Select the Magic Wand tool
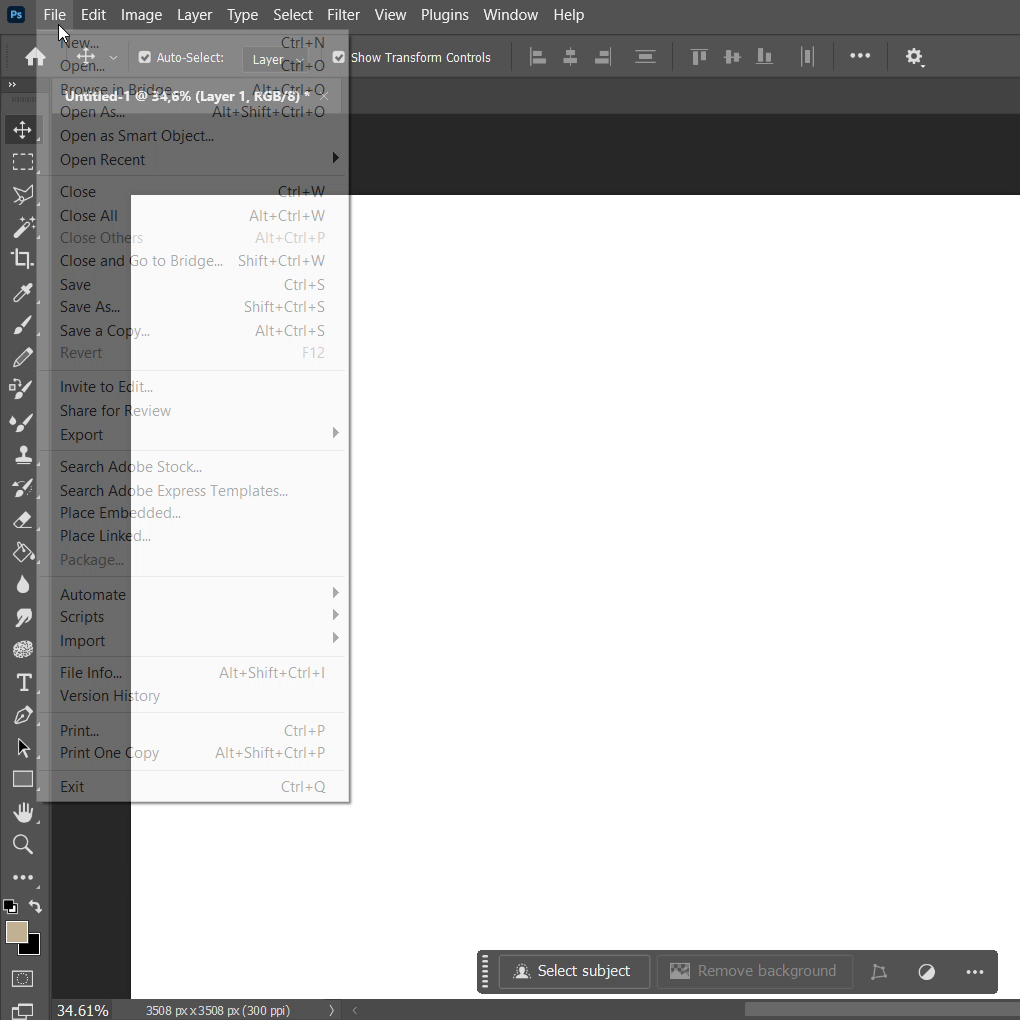This screenshot has width=1020, height=1020. point(23,226)
